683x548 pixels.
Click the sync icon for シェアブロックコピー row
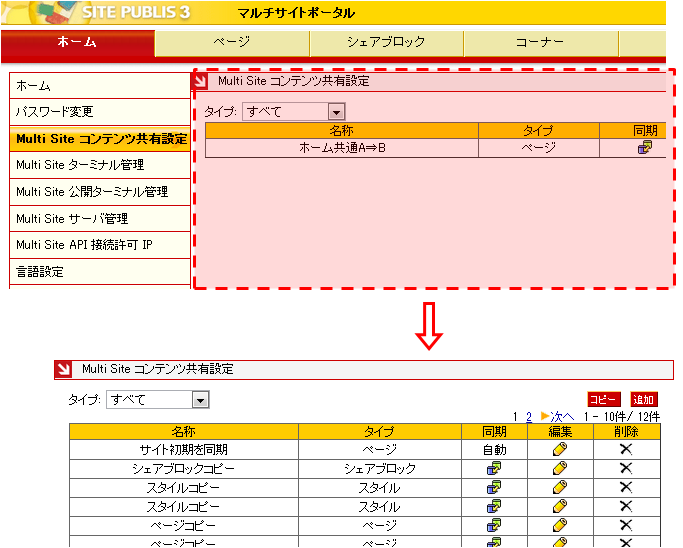pos(494,469)
